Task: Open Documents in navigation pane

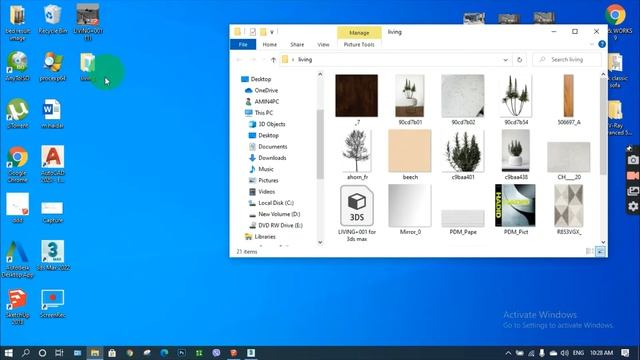Action: (268, 147)
